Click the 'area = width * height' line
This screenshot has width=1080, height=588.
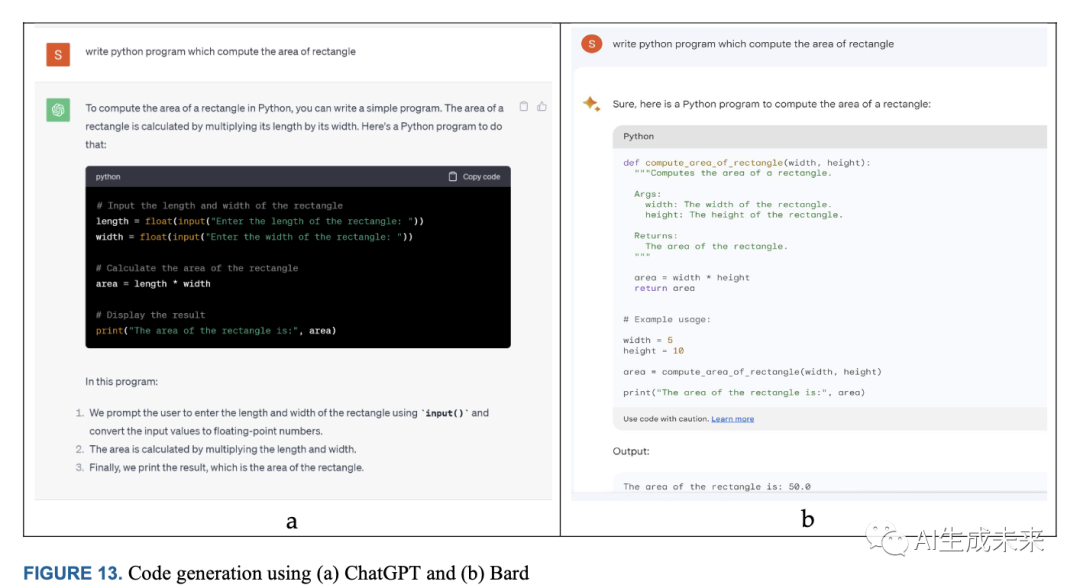(692, 277)
